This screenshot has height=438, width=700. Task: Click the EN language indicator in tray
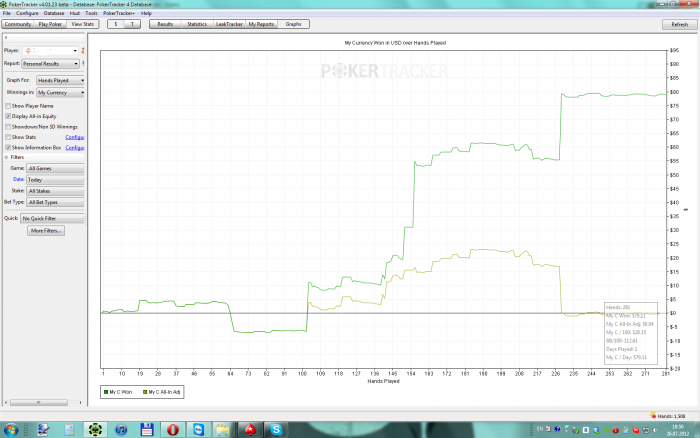540,429
